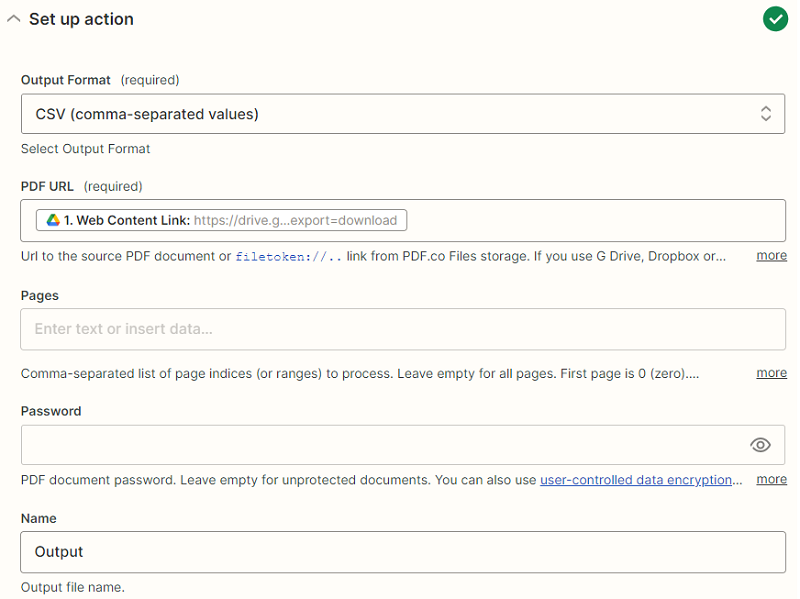Click the Password label text
This screenshot has height=599, width=800.
point(51,411)
